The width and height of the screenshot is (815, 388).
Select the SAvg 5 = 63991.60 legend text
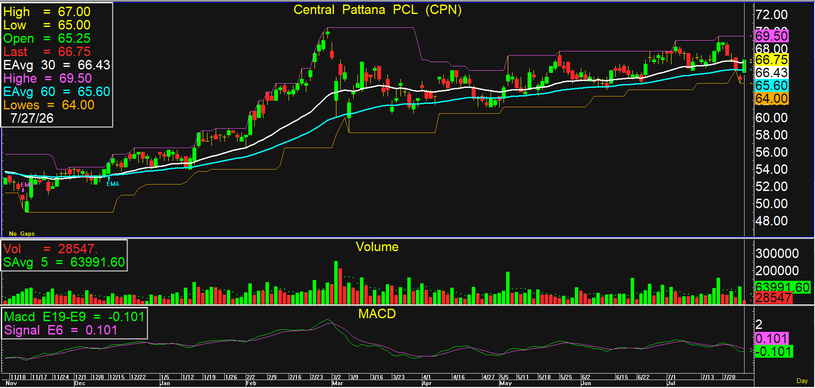(x=64, y=262)
